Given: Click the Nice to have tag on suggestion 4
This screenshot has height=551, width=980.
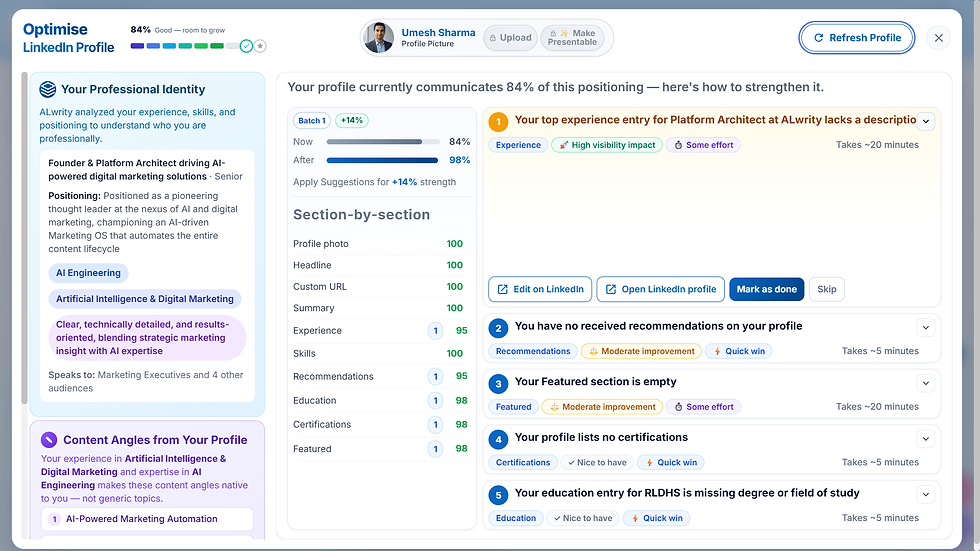Looking at the screenshot, I should [x=597, y=462].
